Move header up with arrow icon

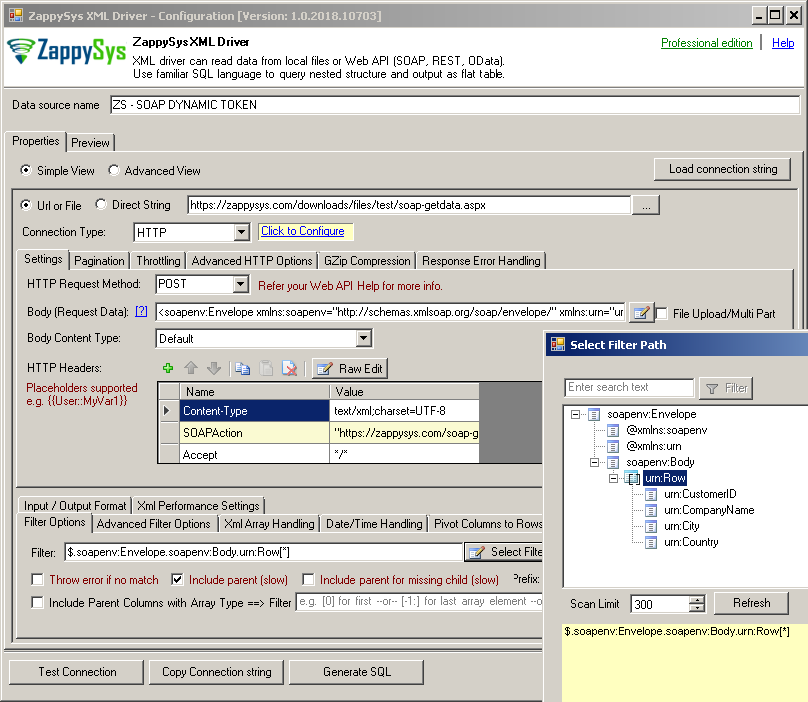(x=191, y=368)
